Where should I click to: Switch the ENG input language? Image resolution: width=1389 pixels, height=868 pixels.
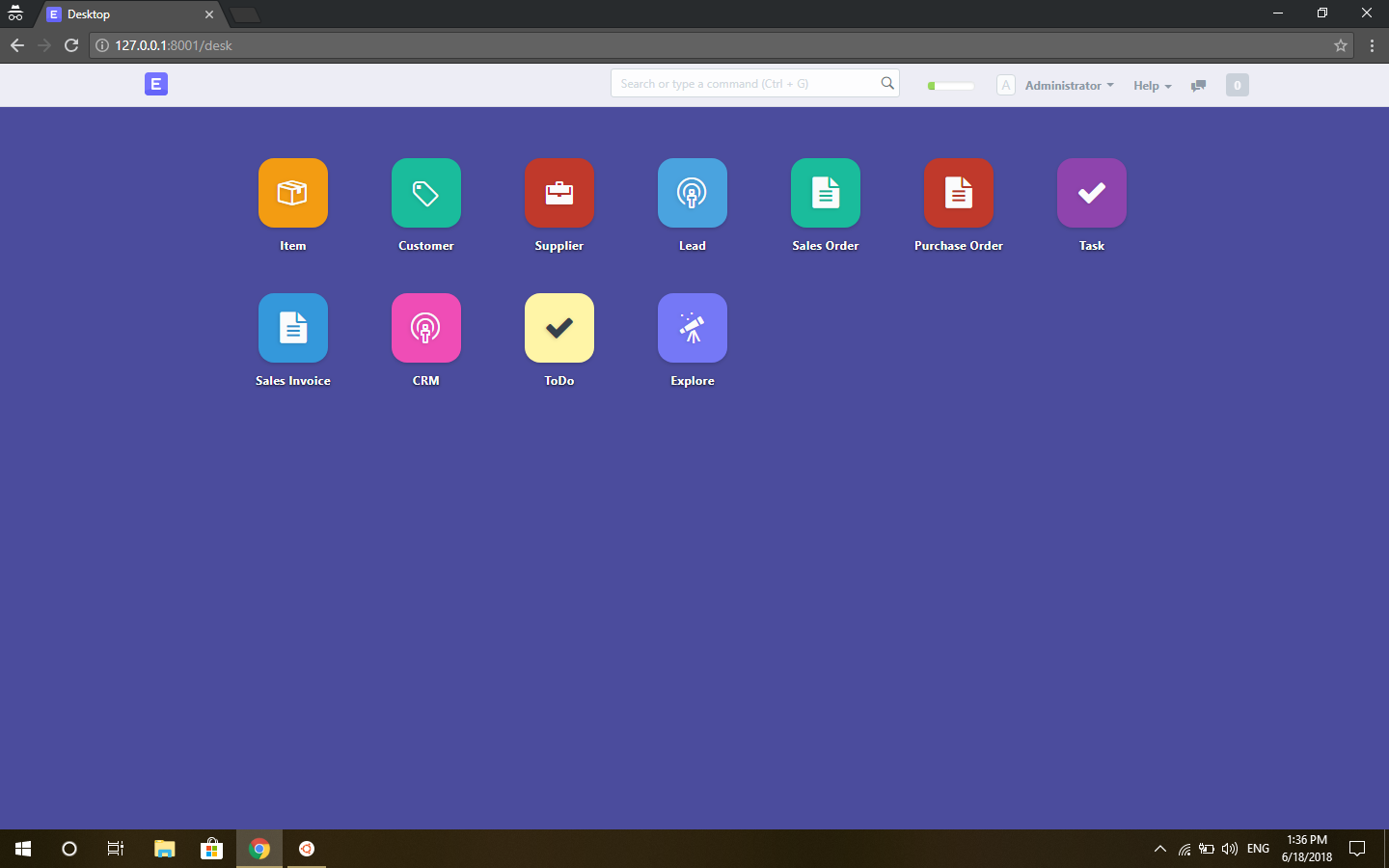pos(1259,849)
